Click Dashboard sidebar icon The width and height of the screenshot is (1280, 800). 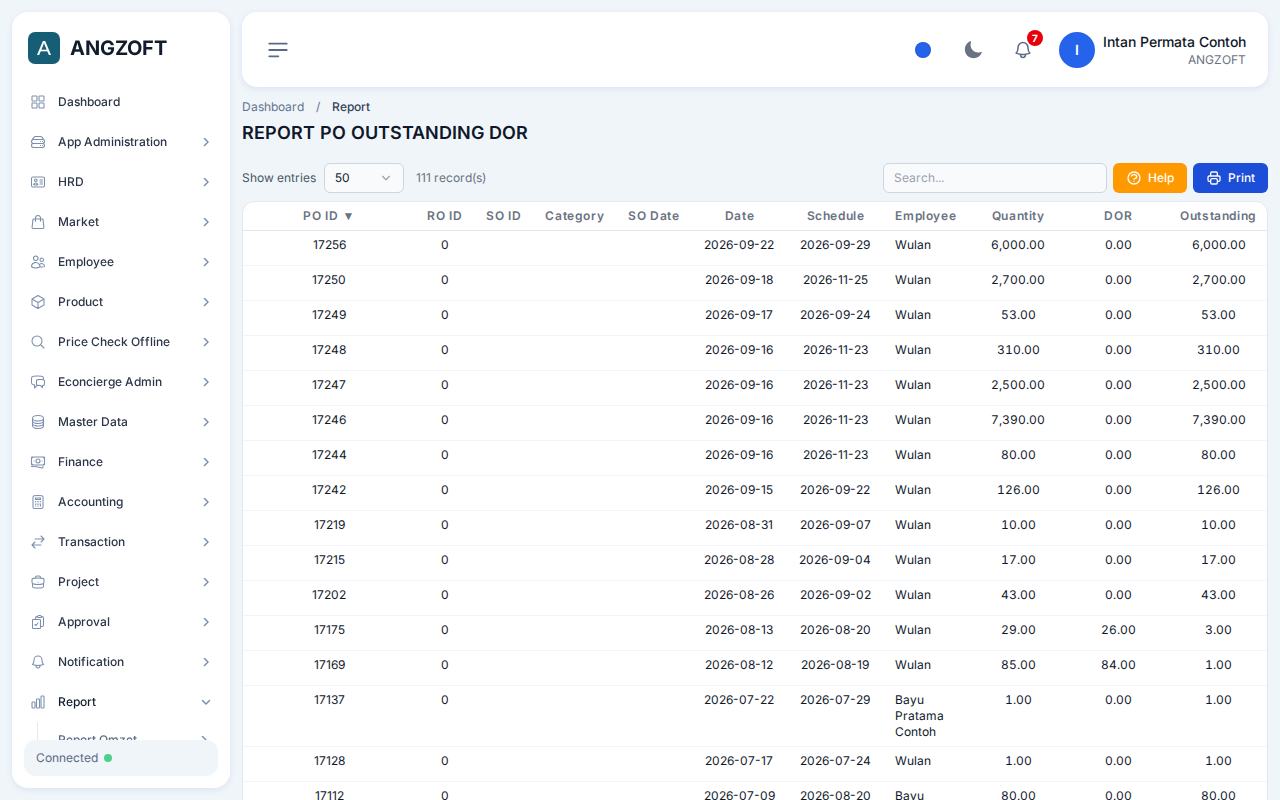(38, 102)
